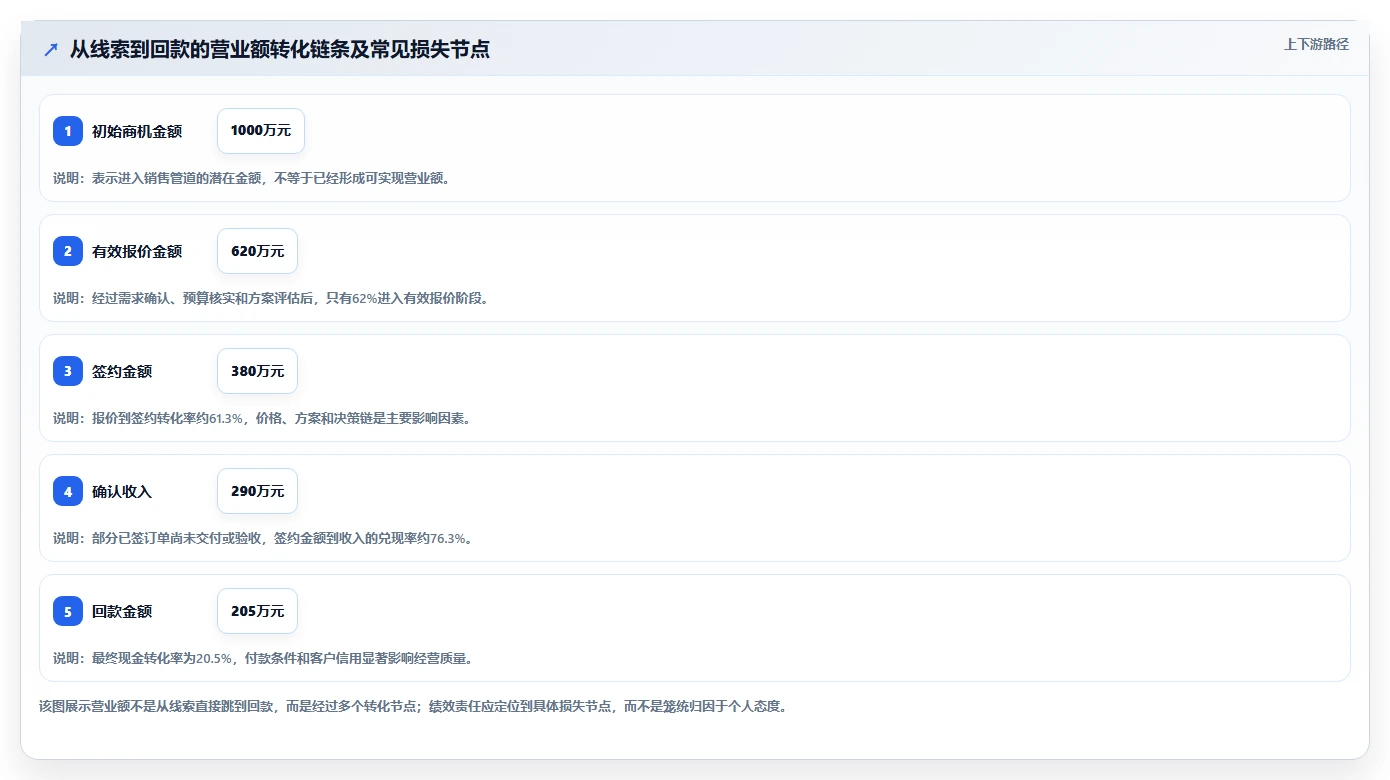Select the 620万元 value chip
1390x780 pixels.
click(x=257, y=251)
